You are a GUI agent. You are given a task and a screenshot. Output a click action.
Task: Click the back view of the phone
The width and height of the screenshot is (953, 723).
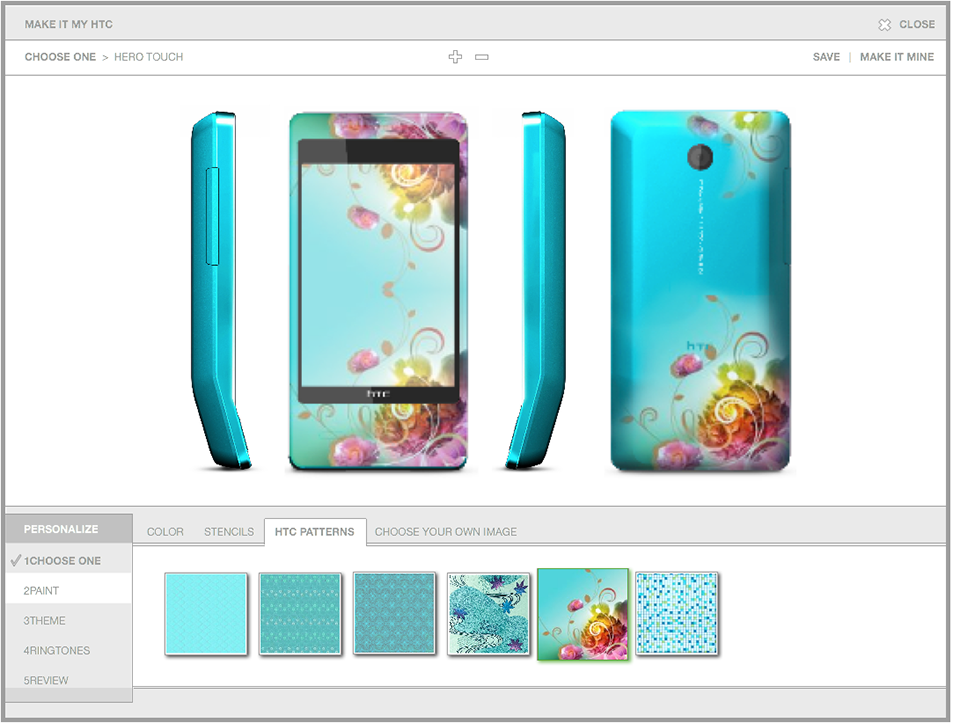(700, 291)
